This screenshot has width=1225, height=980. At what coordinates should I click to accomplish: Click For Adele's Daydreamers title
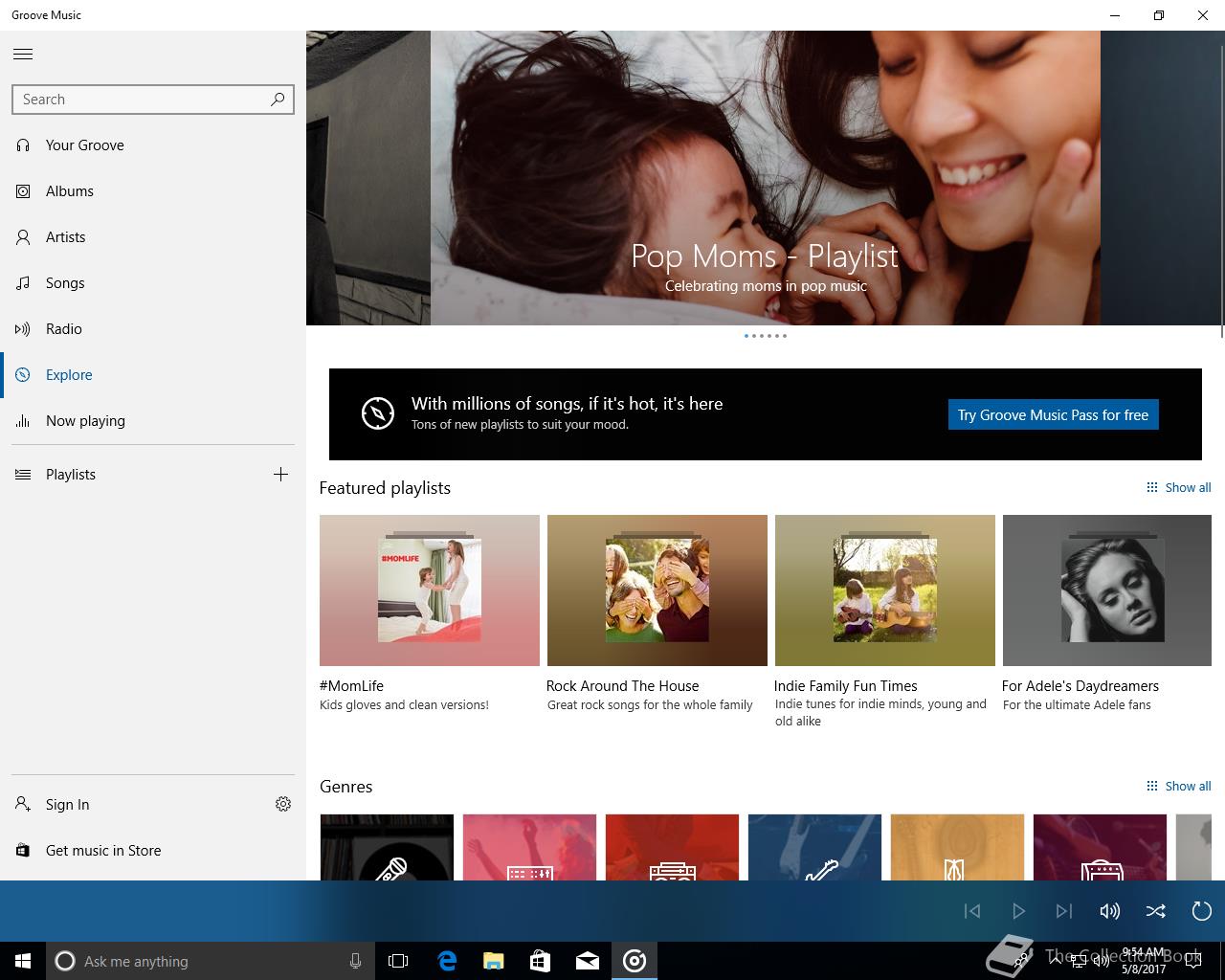1080,686
